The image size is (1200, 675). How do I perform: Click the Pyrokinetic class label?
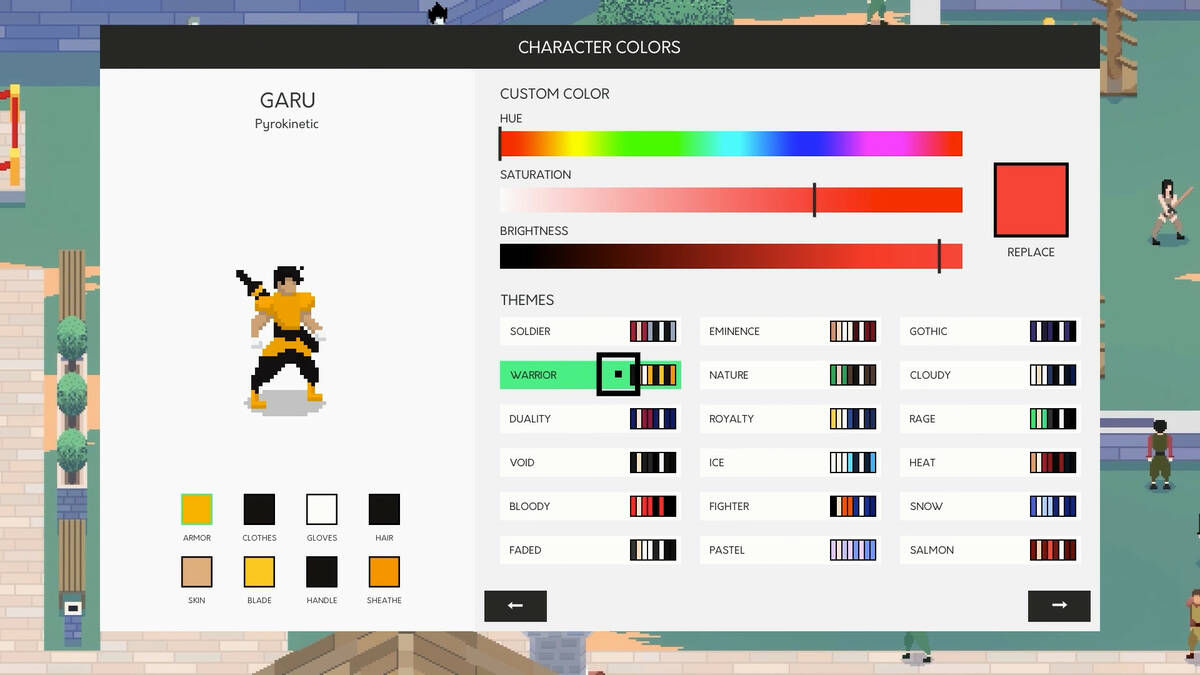coord(287,124)
